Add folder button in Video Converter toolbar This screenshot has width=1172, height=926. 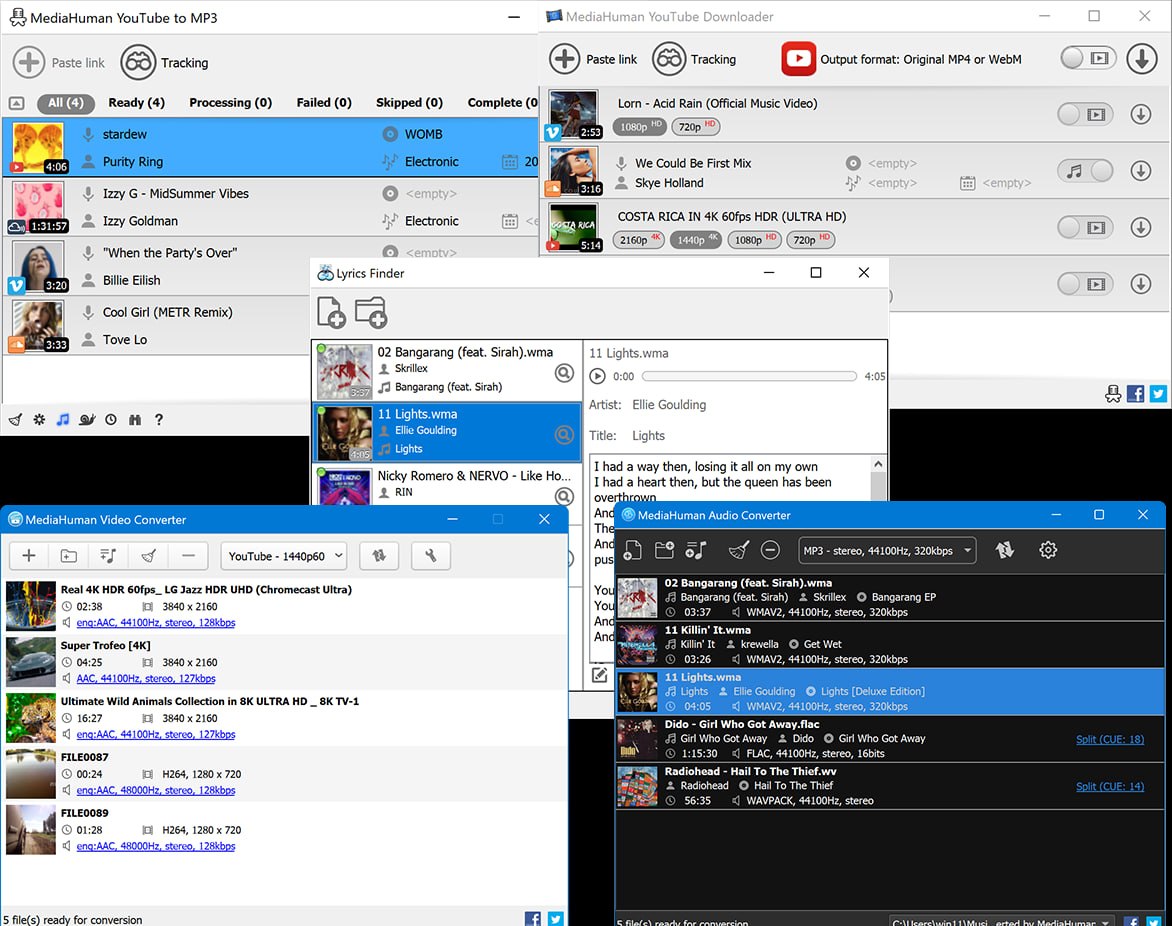click(x=69, y=555)
